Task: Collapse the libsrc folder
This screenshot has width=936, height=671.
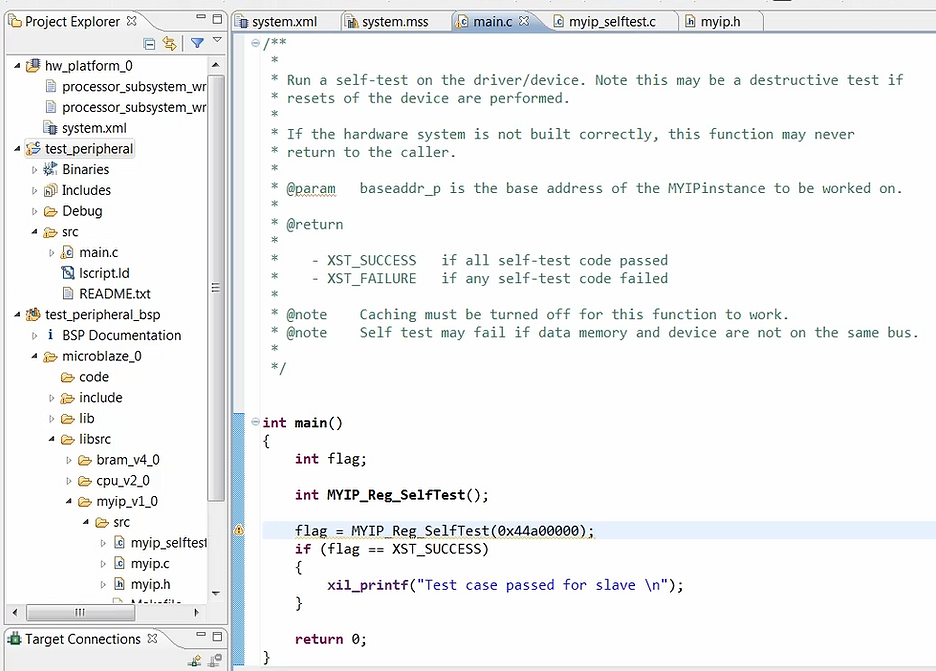Action: click(x=52, y=439)
